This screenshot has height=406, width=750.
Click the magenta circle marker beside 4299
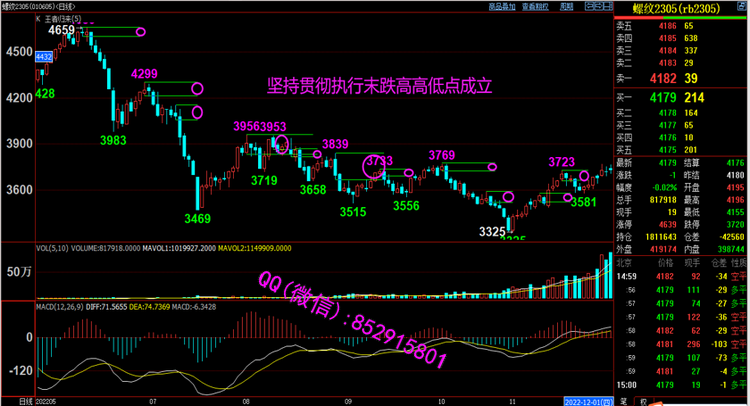[x=198, y=88]
